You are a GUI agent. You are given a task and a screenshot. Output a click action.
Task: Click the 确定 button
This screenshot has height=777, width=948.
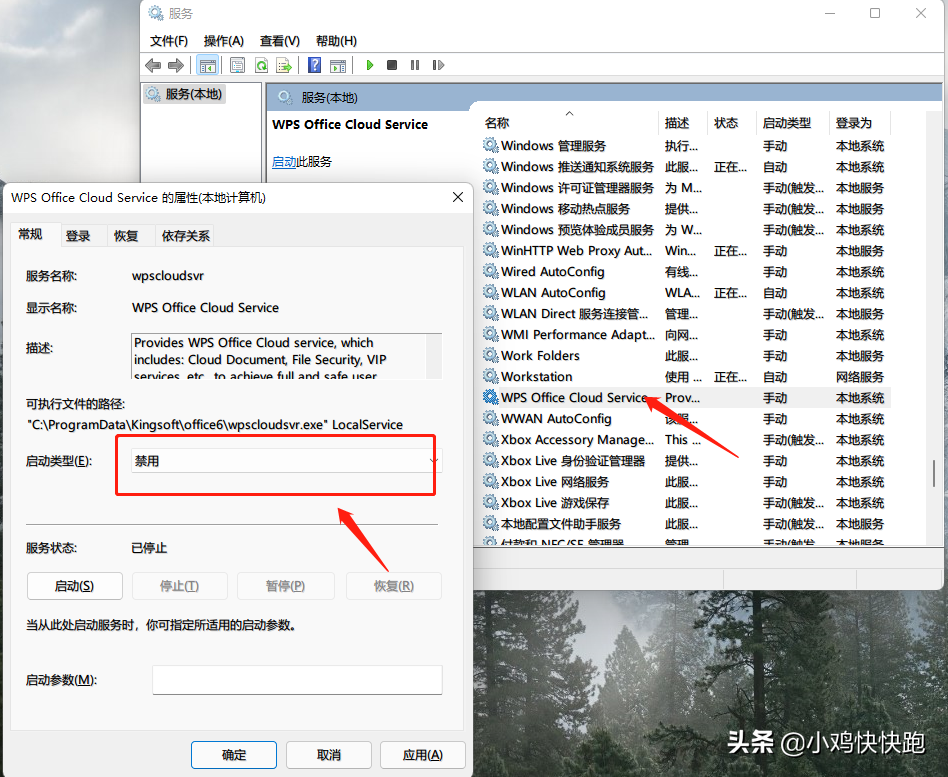[234, 755]
